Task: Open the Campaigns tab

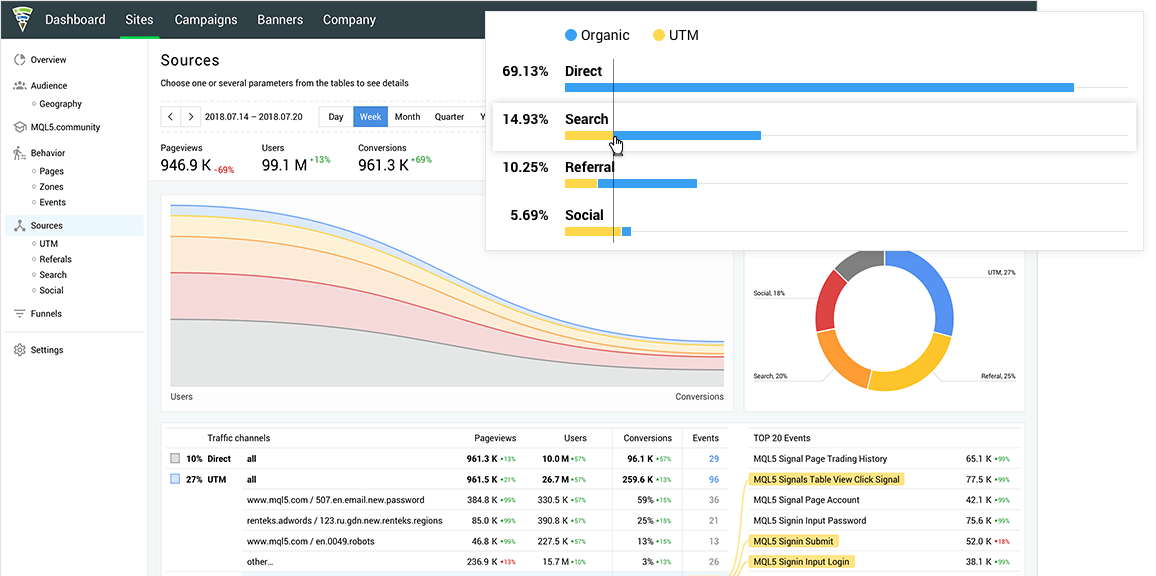Action: [x=205, y=20]
